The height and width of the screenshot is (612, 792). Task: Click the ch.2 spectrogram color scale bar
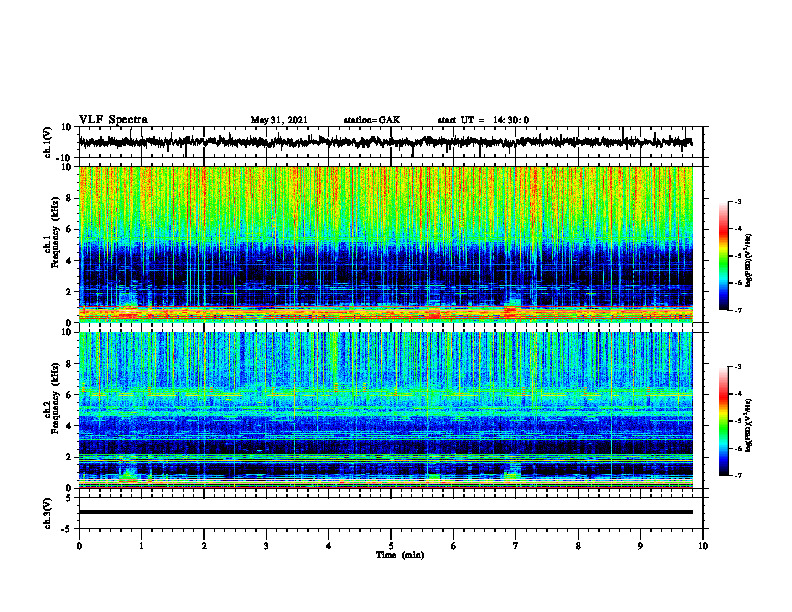pyautogui.click(x=723, y=421)
